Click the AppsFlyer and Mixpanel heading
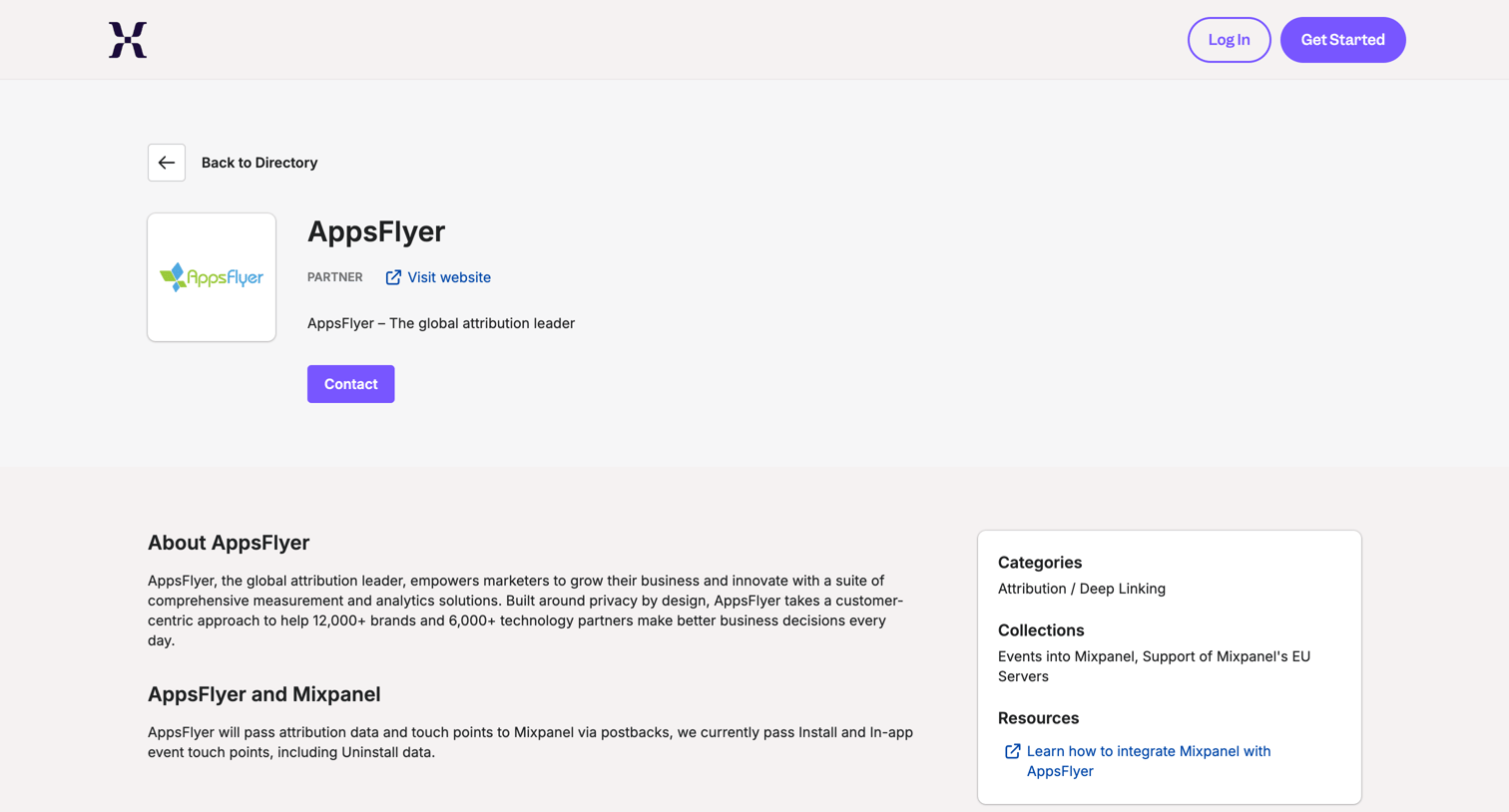1509x812 pixels. tap(264, 694)
